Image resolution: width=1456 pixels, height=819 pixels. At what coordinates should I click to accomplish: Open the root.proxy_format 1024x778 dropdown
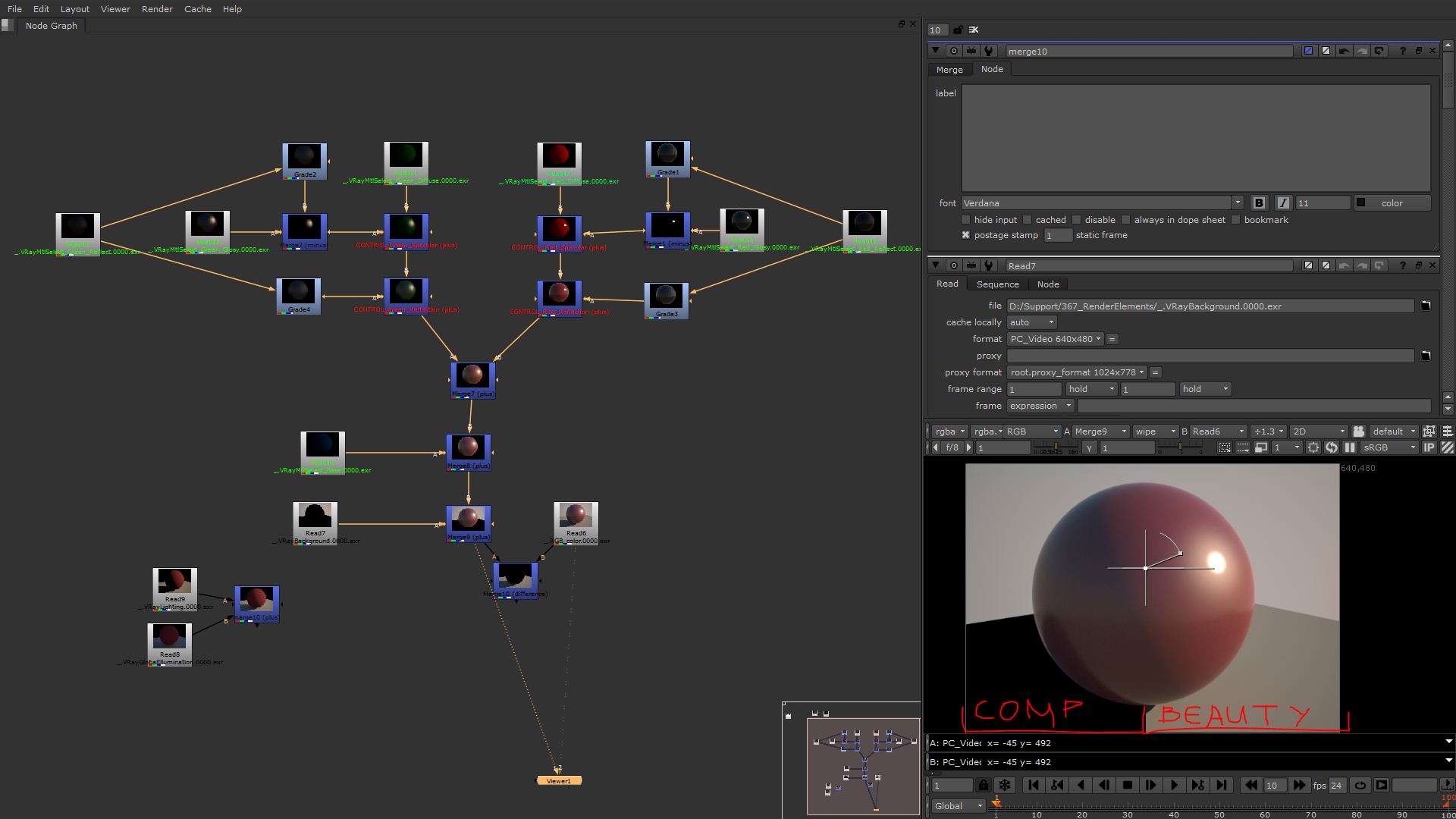point(1077,372)
